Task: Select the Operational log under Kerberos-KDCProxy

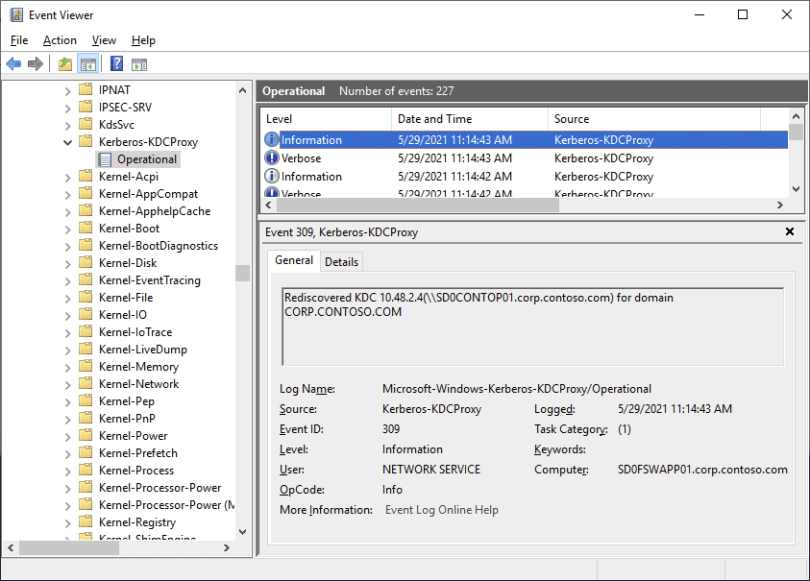Action: tap(145, 158)
